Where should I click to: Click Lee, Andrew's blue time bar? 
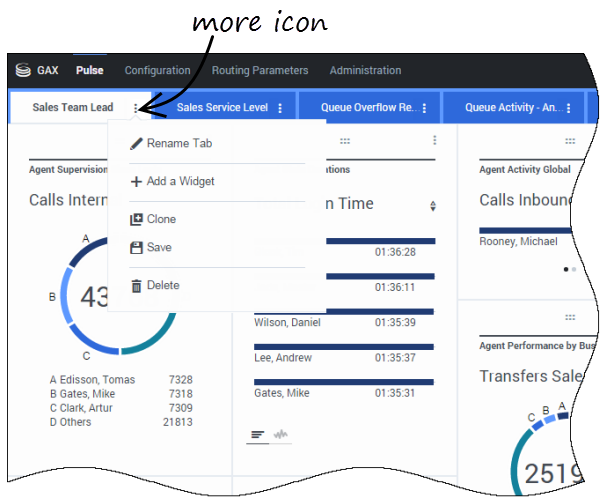(344, 347)
